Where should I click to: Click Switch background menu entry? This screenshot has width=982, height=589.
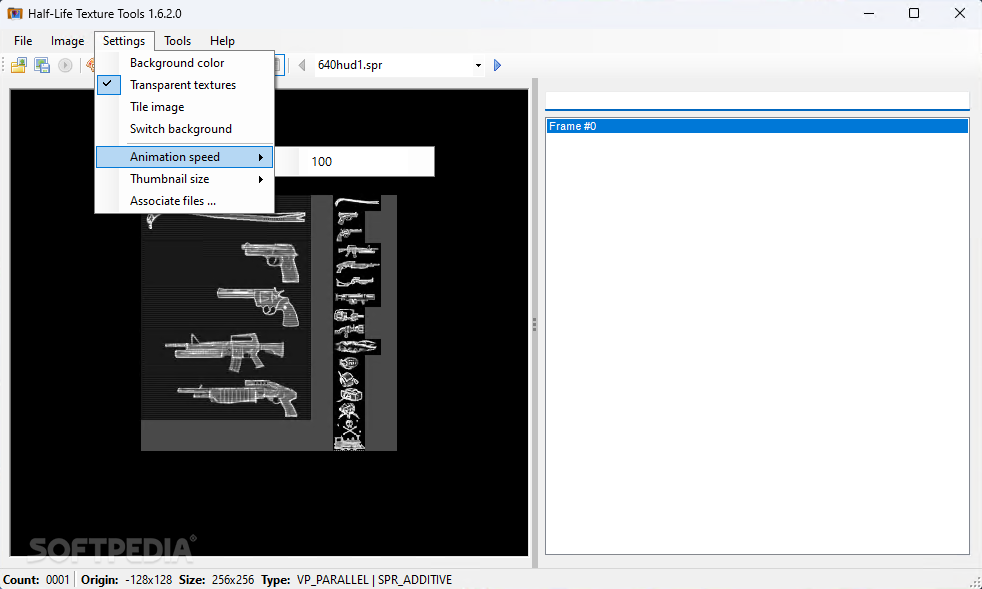(x=185, y=128)
